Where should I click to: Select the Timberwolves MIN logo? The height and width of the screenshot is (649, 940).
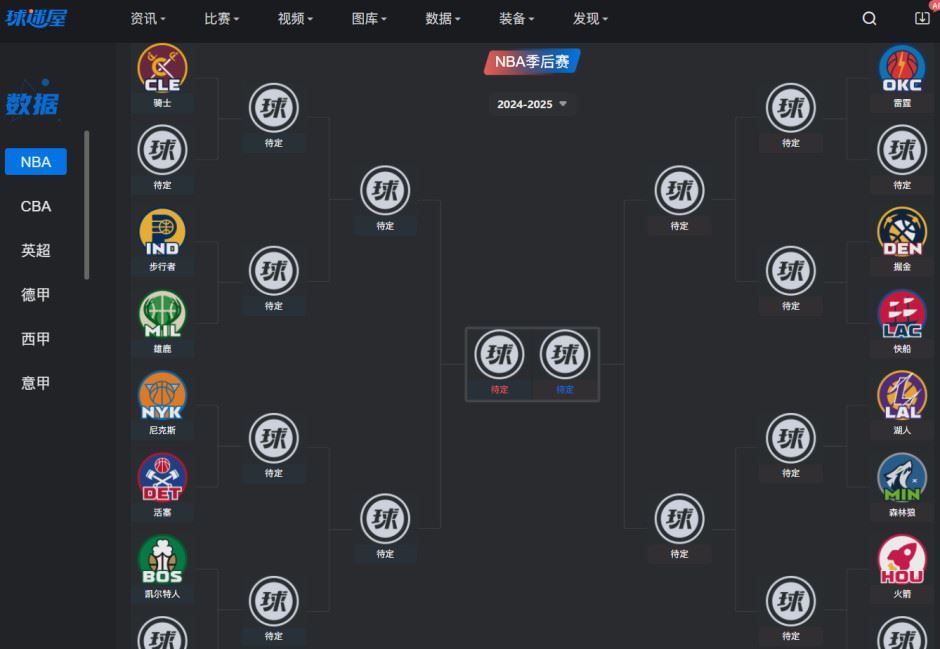(x=902, y=478)
